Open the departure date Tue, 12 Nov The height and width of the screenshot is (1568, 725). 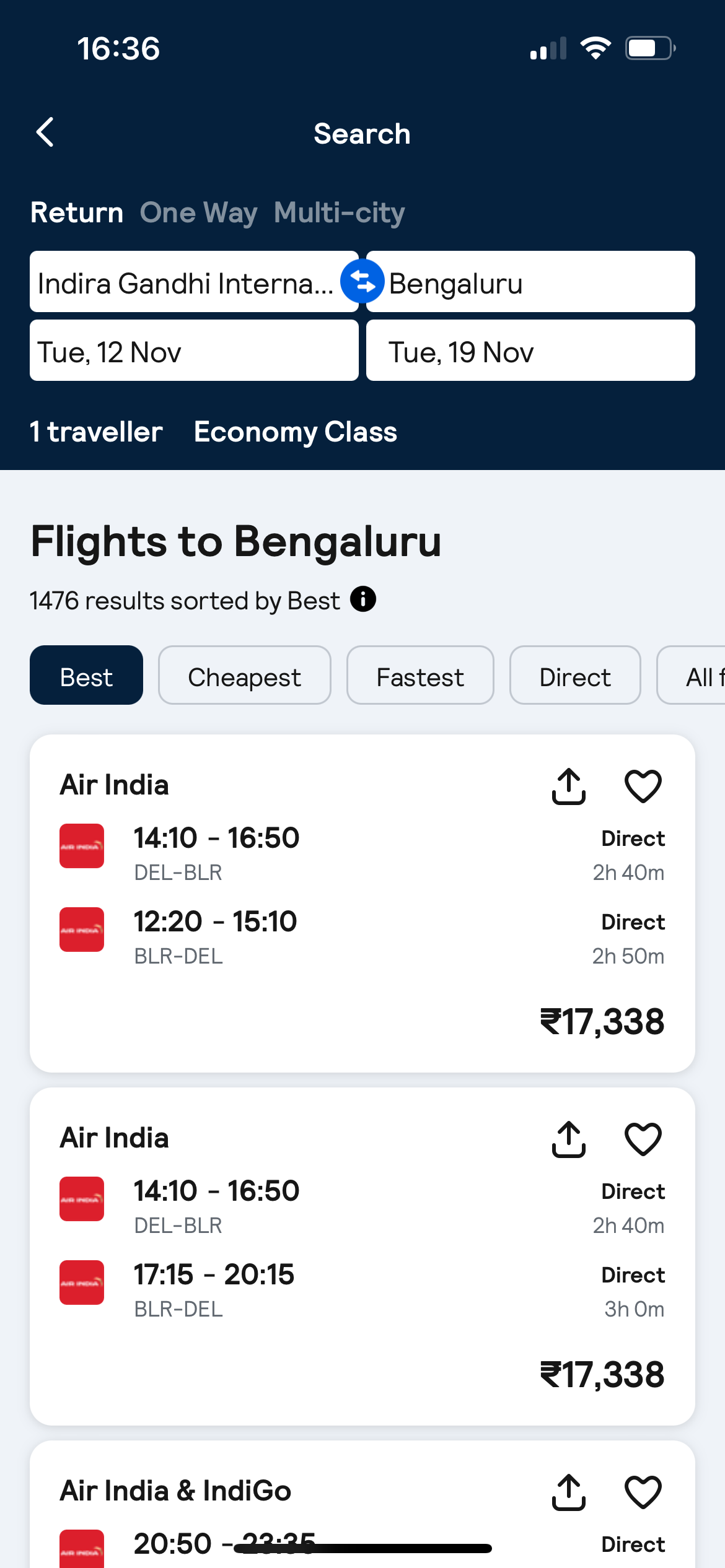(193, 351)
